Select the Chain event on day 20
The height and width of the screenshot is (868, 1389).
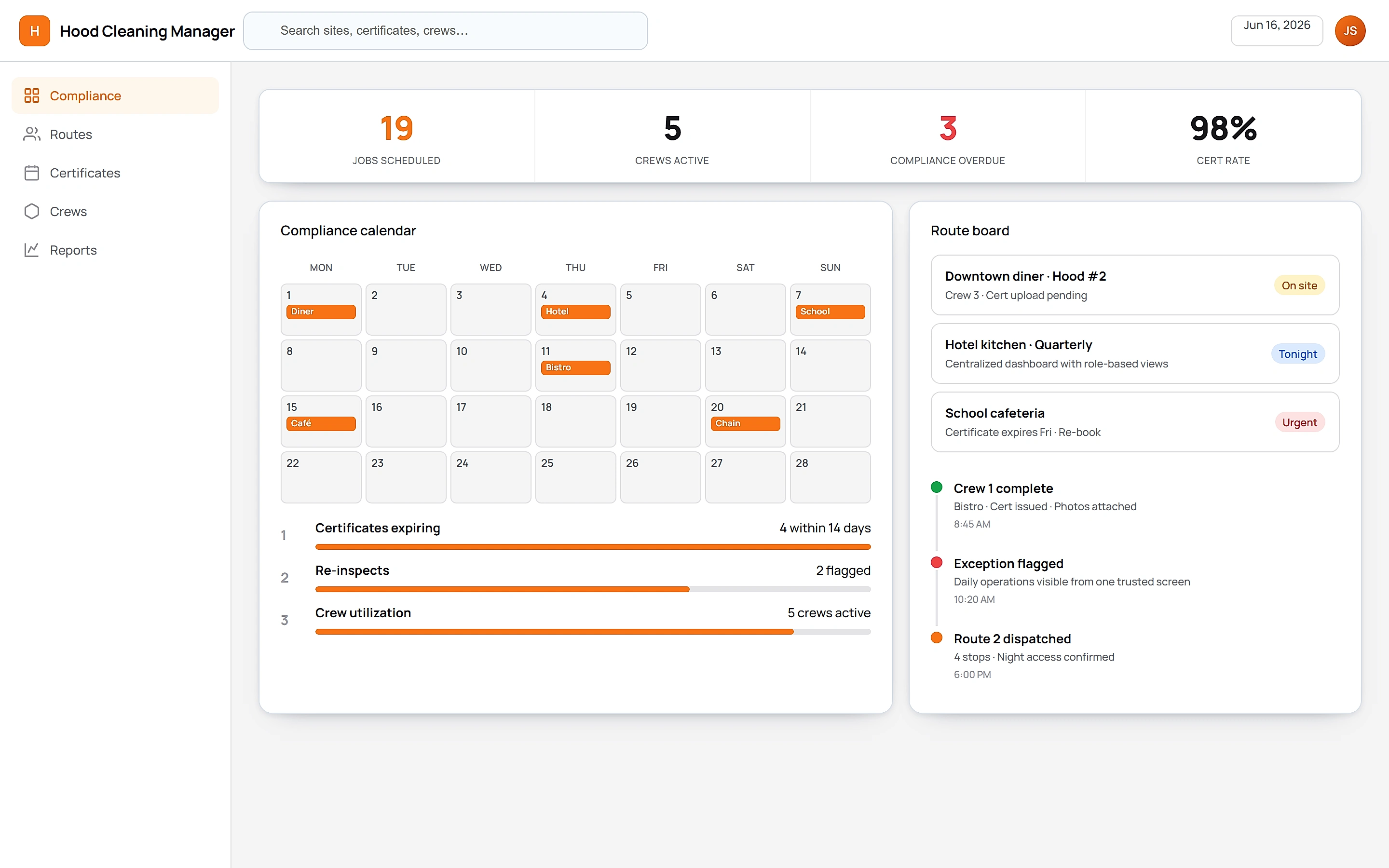pyautogui.click(x=745, y=424)
